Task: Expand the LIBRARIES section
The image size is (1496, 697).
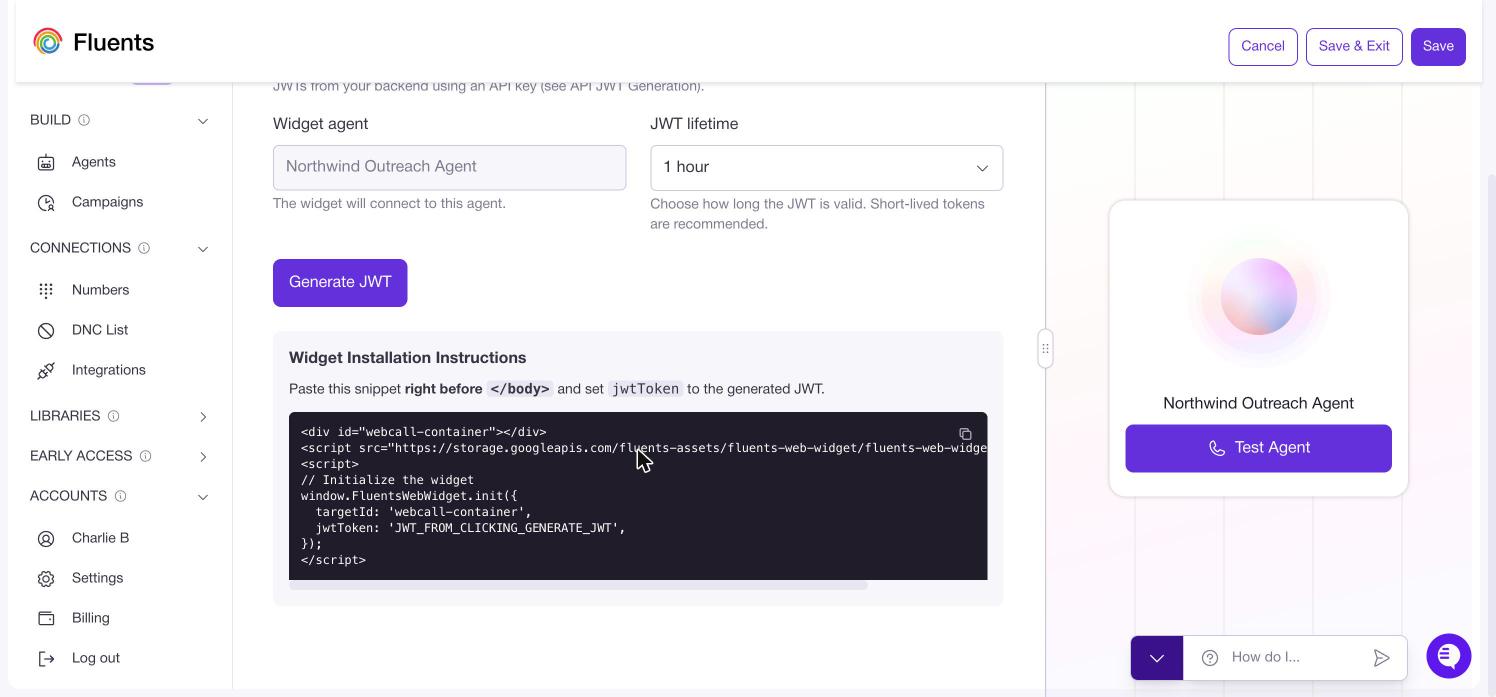Action: 203,416
